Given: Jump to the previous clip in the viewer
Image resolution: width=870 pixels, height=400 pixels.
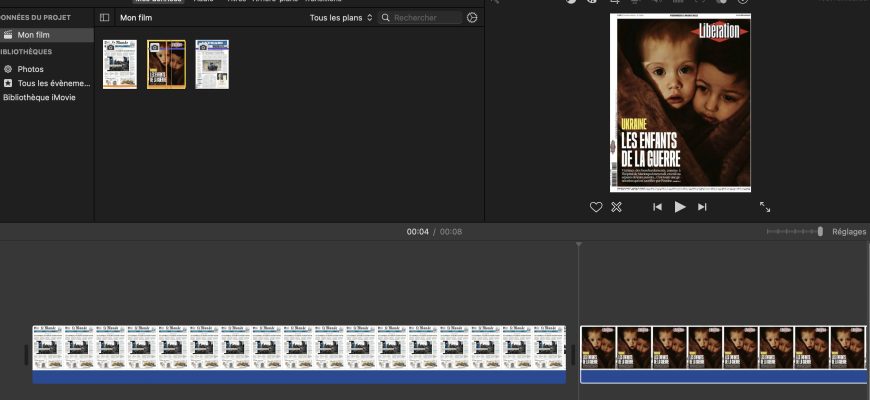Looking at the screenshot, I should click(657, 207).
